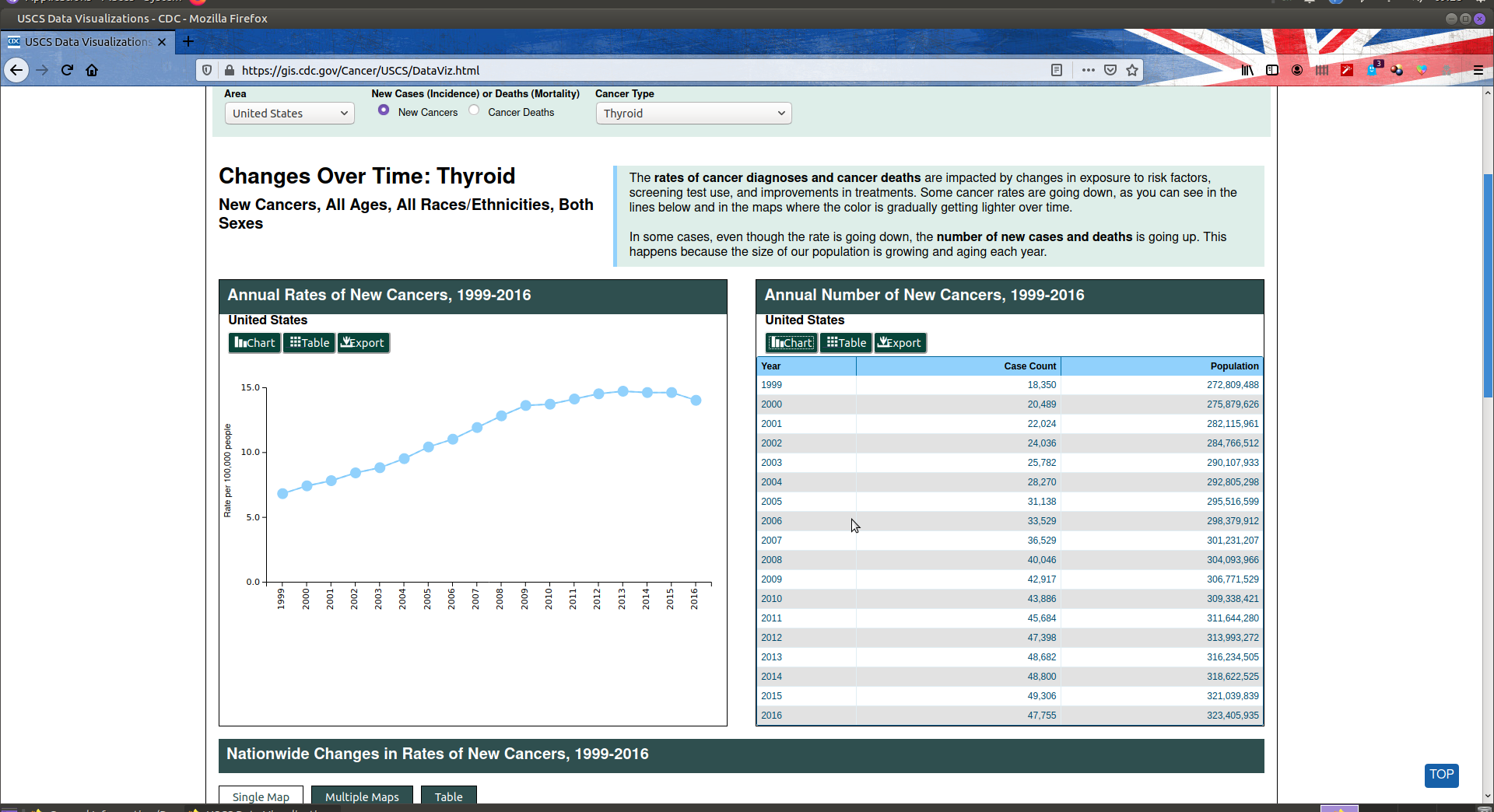The image size is (1494, 812).
Task: Toggle Firefox sidebar view
Action: 1272,70
